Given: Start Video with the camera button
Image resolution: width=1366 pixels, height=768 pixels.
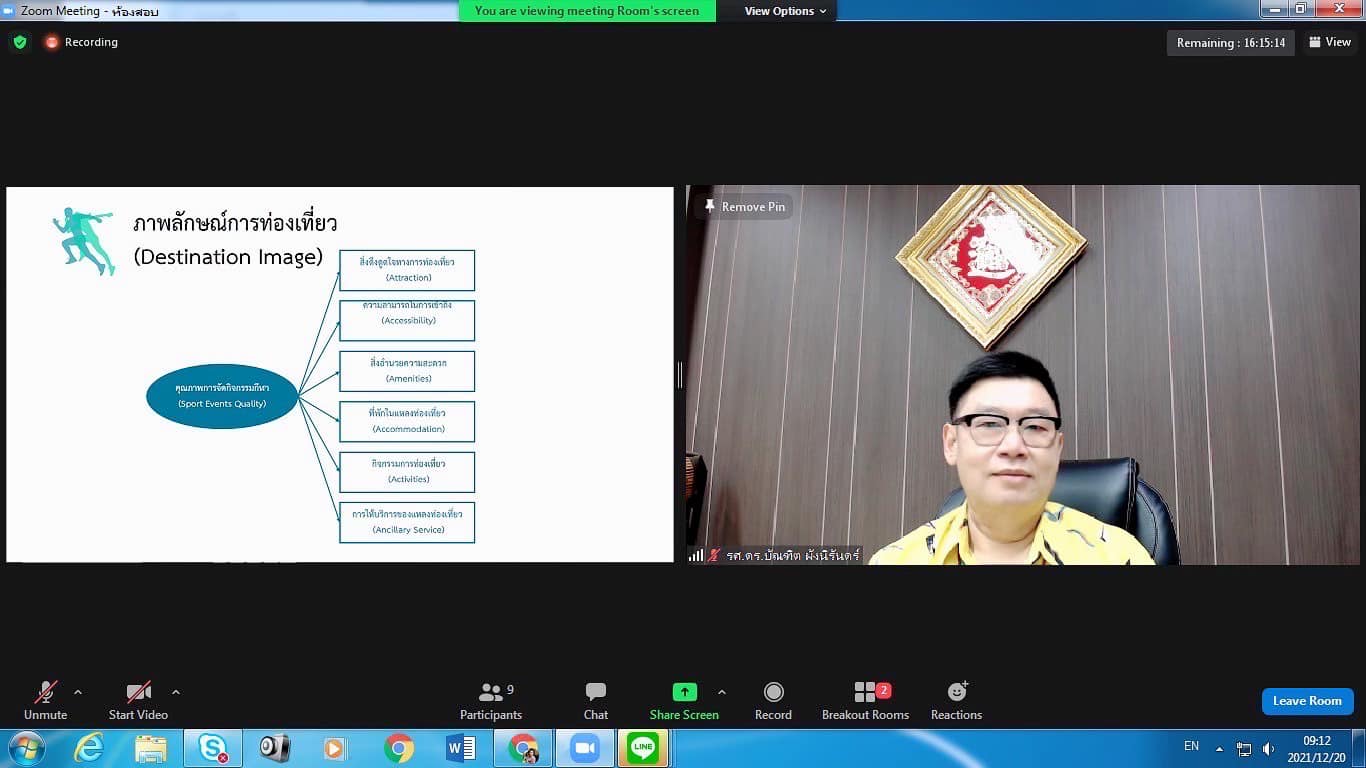Looking at the screenshot, I should [x=138, y=700].
